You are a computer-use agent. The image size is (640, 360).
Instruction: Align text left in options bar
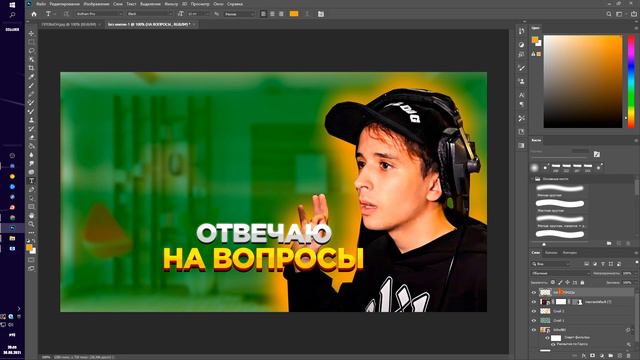pos(263,14)
